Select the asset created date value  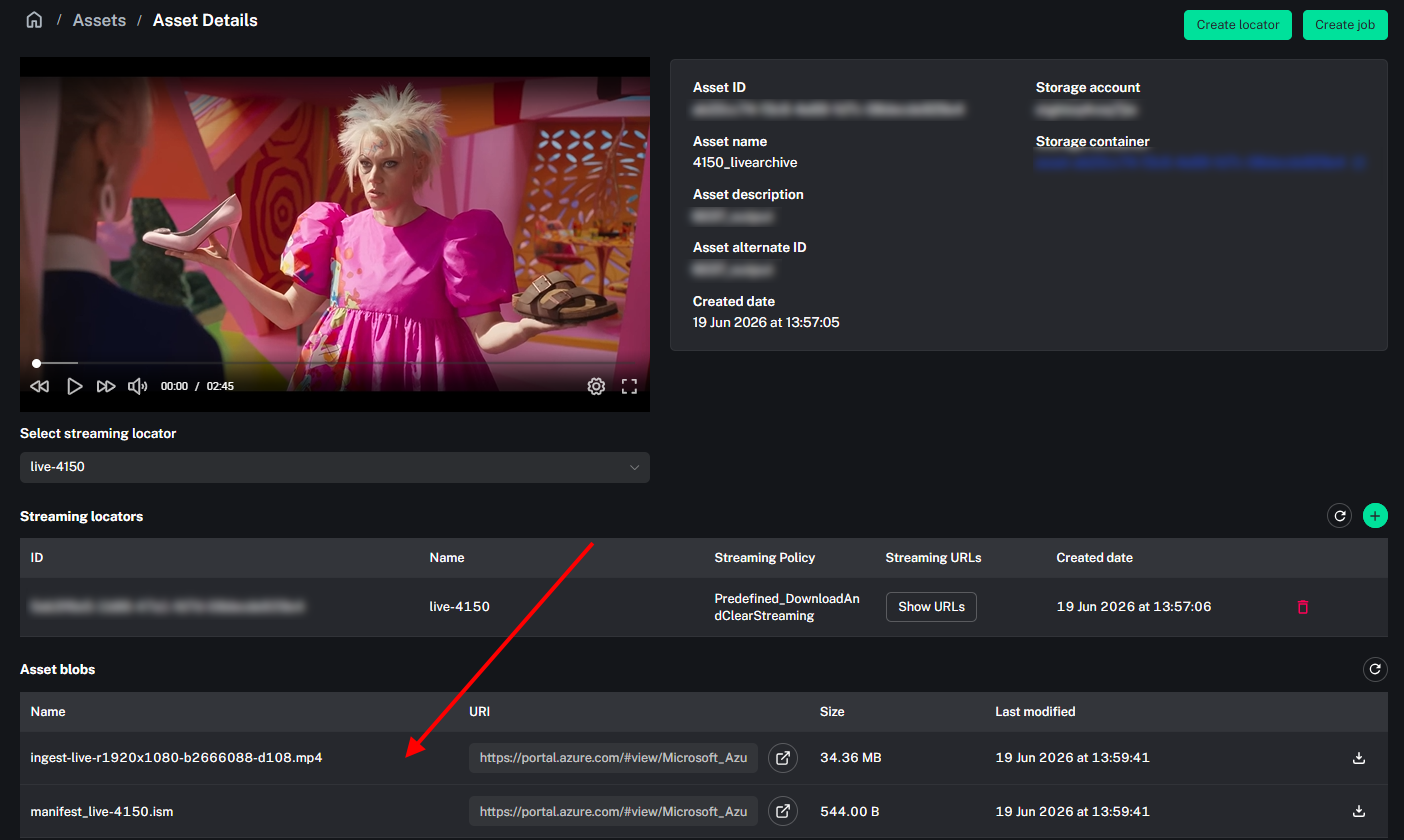766,322
